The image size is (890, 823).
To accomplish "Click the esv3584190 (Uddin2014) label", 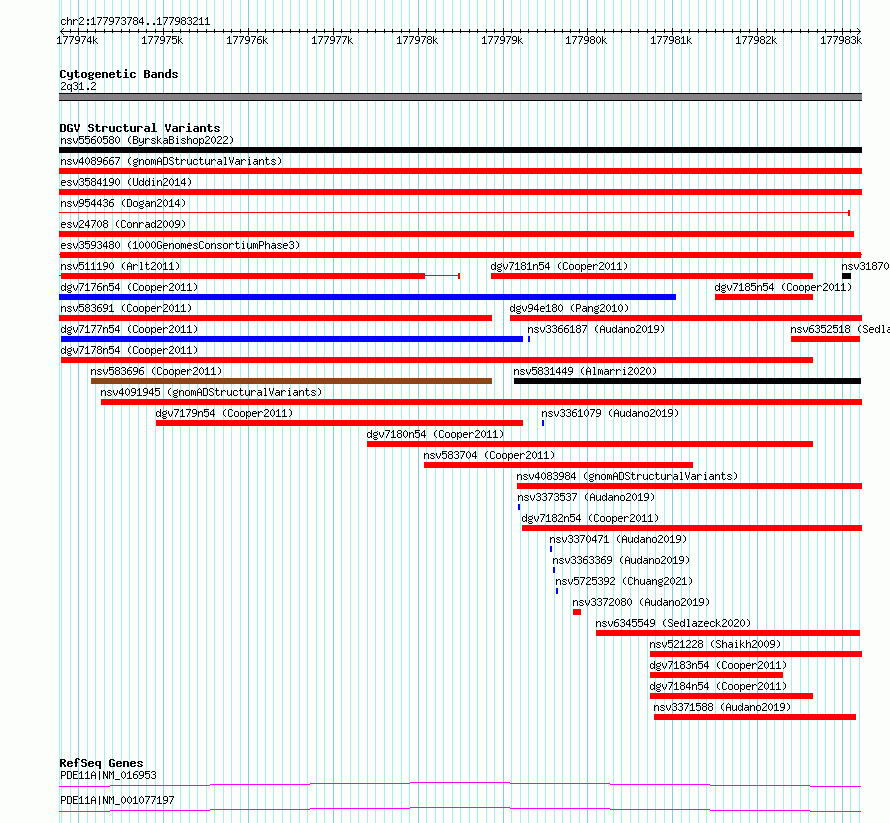I will pyautogui.click(x=126, y=182).
